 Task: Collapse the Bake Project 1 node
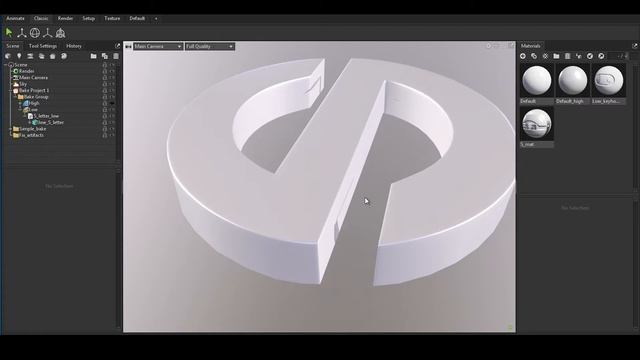[11, 91]
